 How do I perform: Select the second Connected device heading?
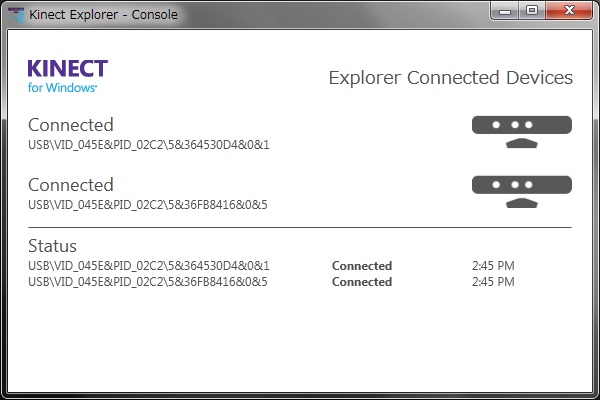[x=71, y=185]
